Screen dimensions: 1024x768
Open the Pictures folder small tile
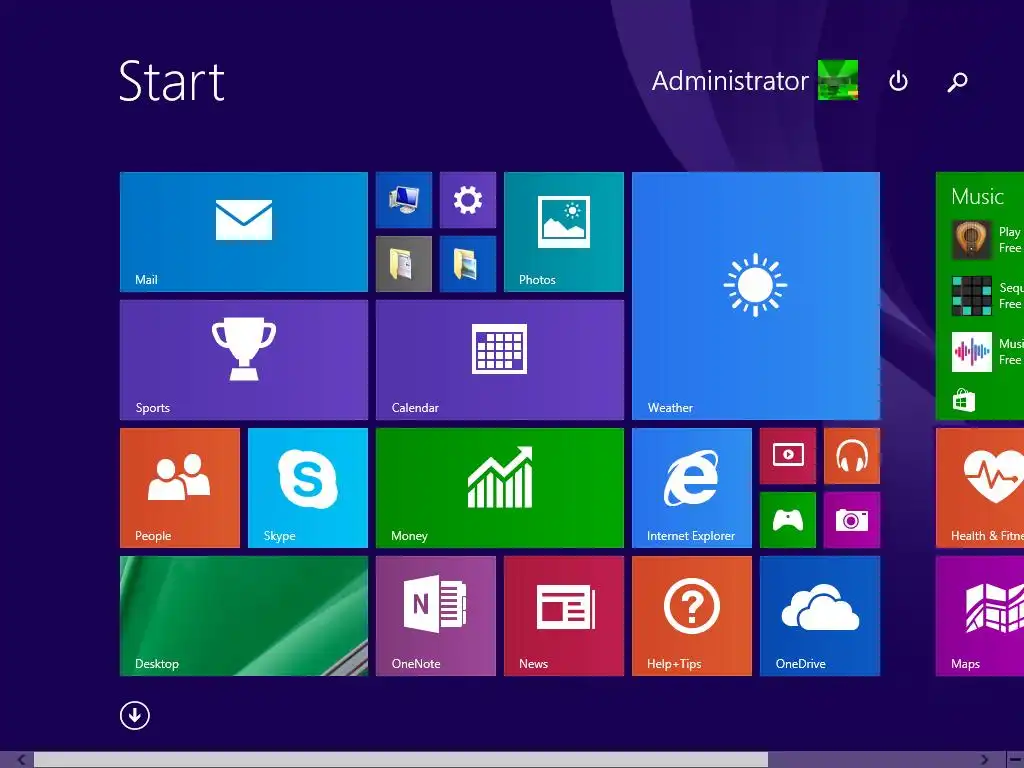[x=468, y=264]
